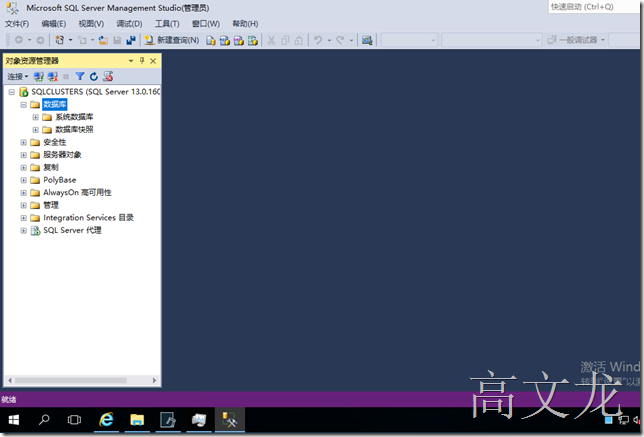Open an Analysis Services DMX query icon

[239, 40]
